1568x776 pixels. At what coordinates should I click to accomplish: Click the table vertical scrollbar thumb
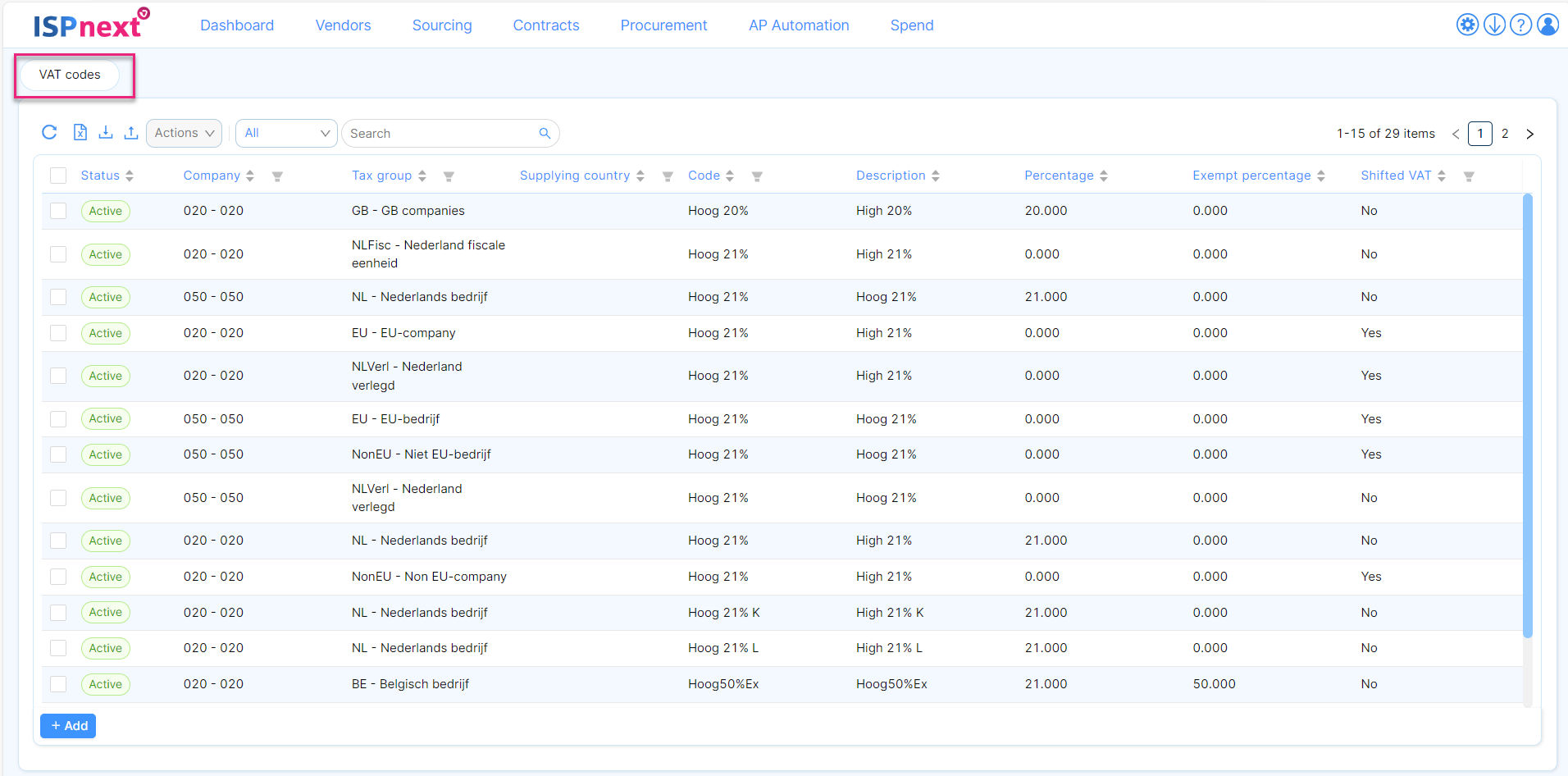point(1527,415)
